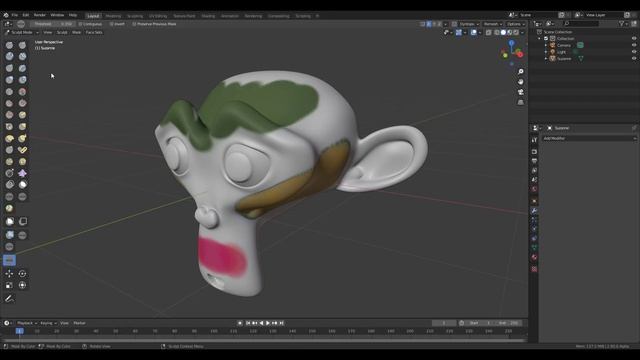Switch perspective/orthographic with grid icon
640x360 pixels.
[x=520, y=102]
